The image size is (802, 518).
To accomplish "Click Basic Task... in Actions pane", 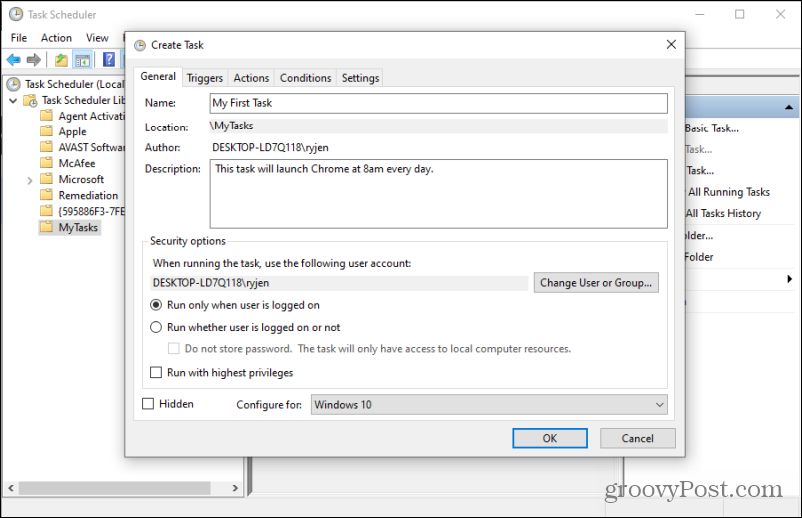I will tap(712, 128).
